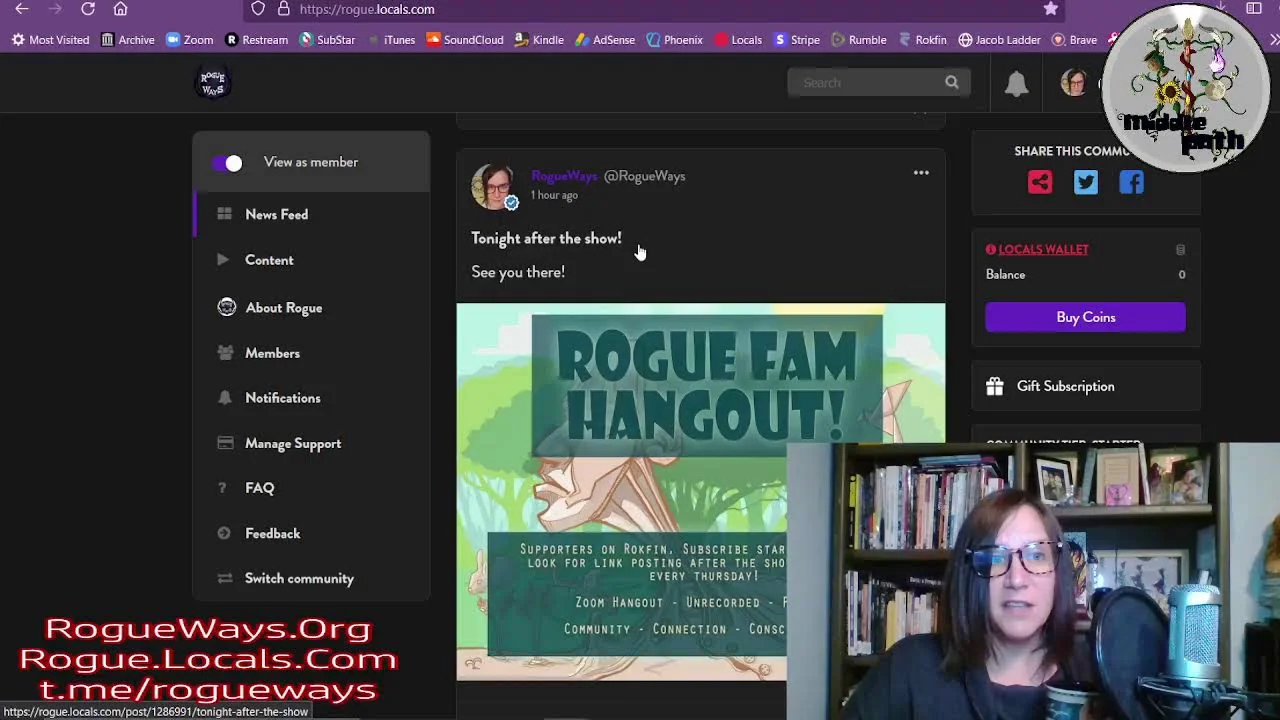Viewport: 1280px width, 720px height.
Task: Click the search magnifier icon
Action: 952,83
